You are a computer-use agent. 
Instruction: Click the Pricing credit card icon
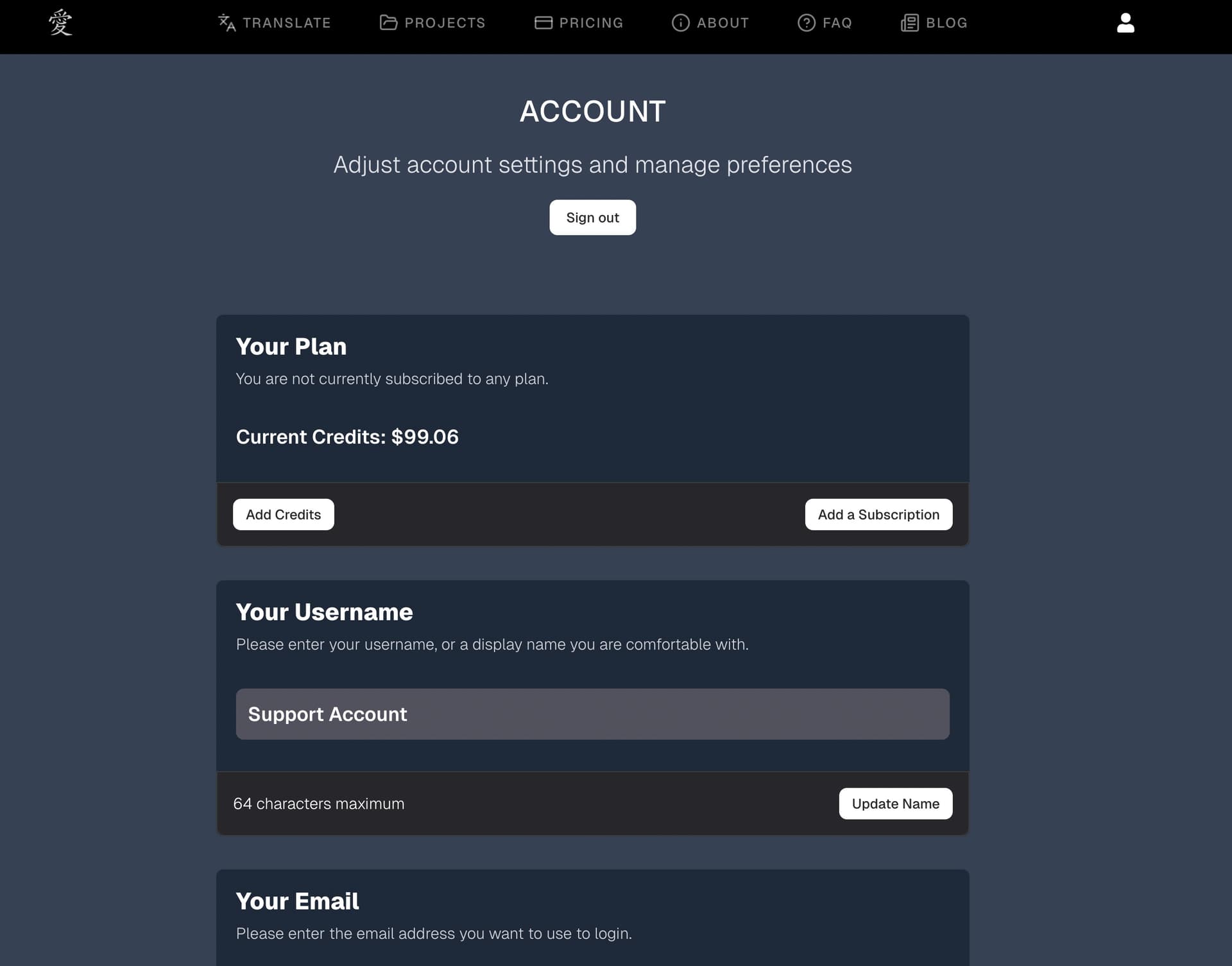542,22
